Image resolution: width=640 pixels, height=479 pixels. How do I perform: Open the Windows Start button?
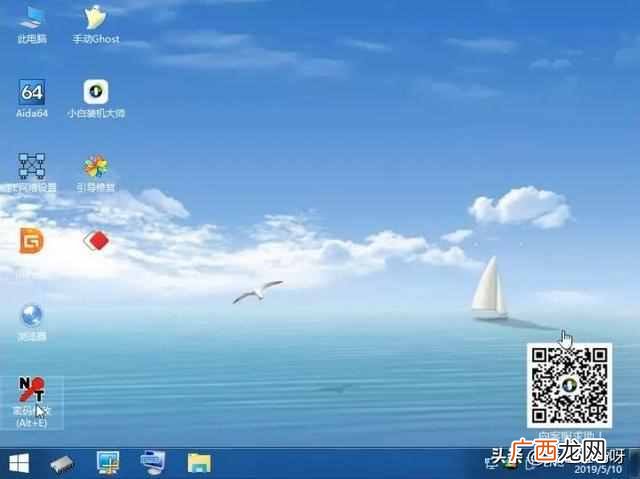[19, 463]
